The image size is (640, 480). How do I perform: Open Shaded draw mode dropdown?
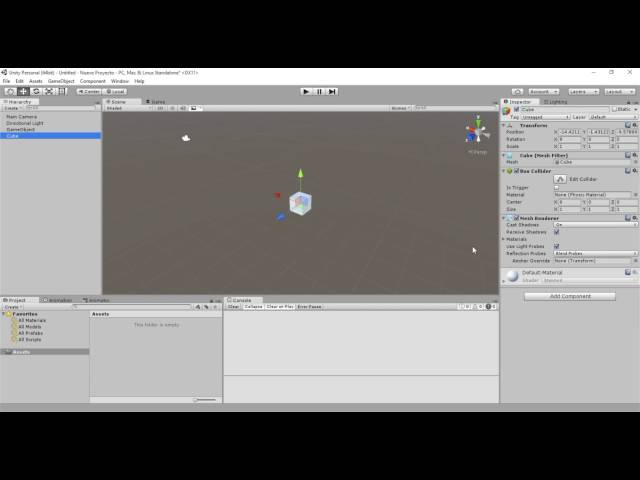[129, 108]
